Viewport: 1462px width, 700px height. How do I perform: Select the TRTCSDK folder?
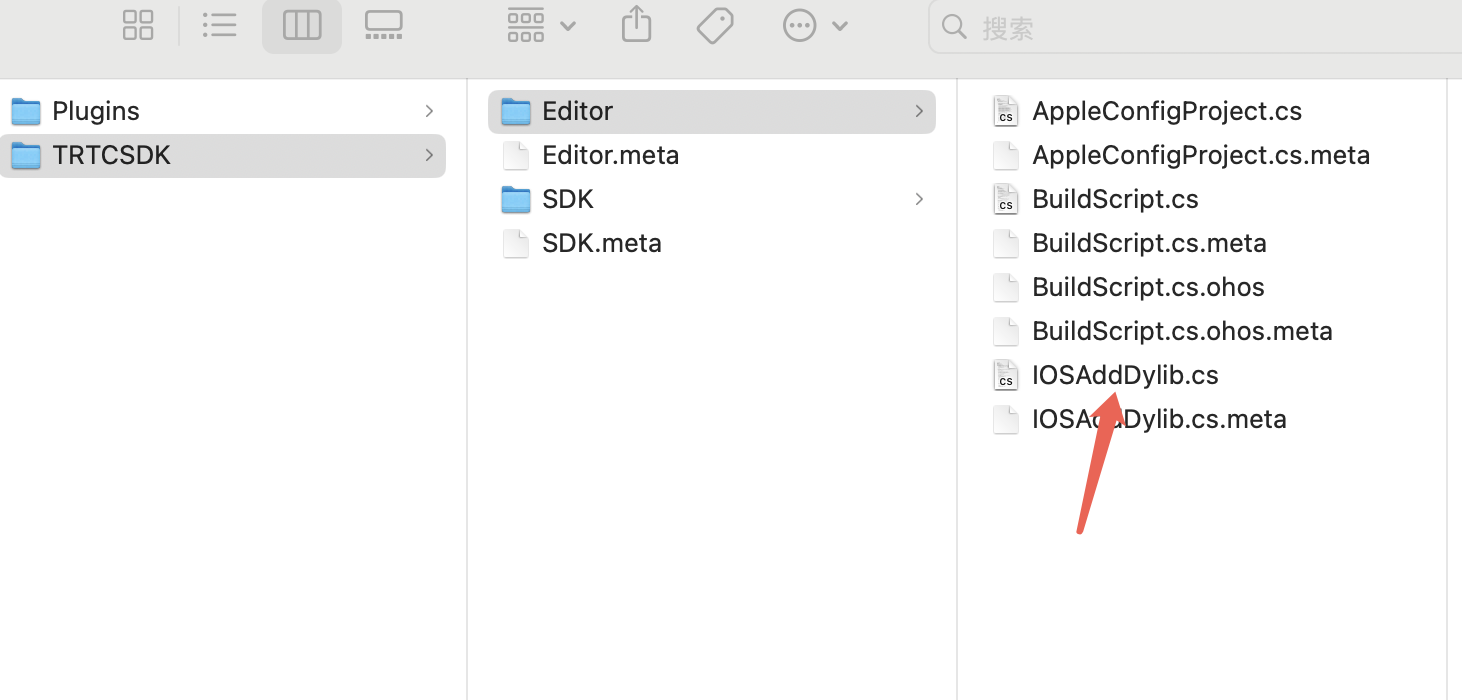(111, 155)
